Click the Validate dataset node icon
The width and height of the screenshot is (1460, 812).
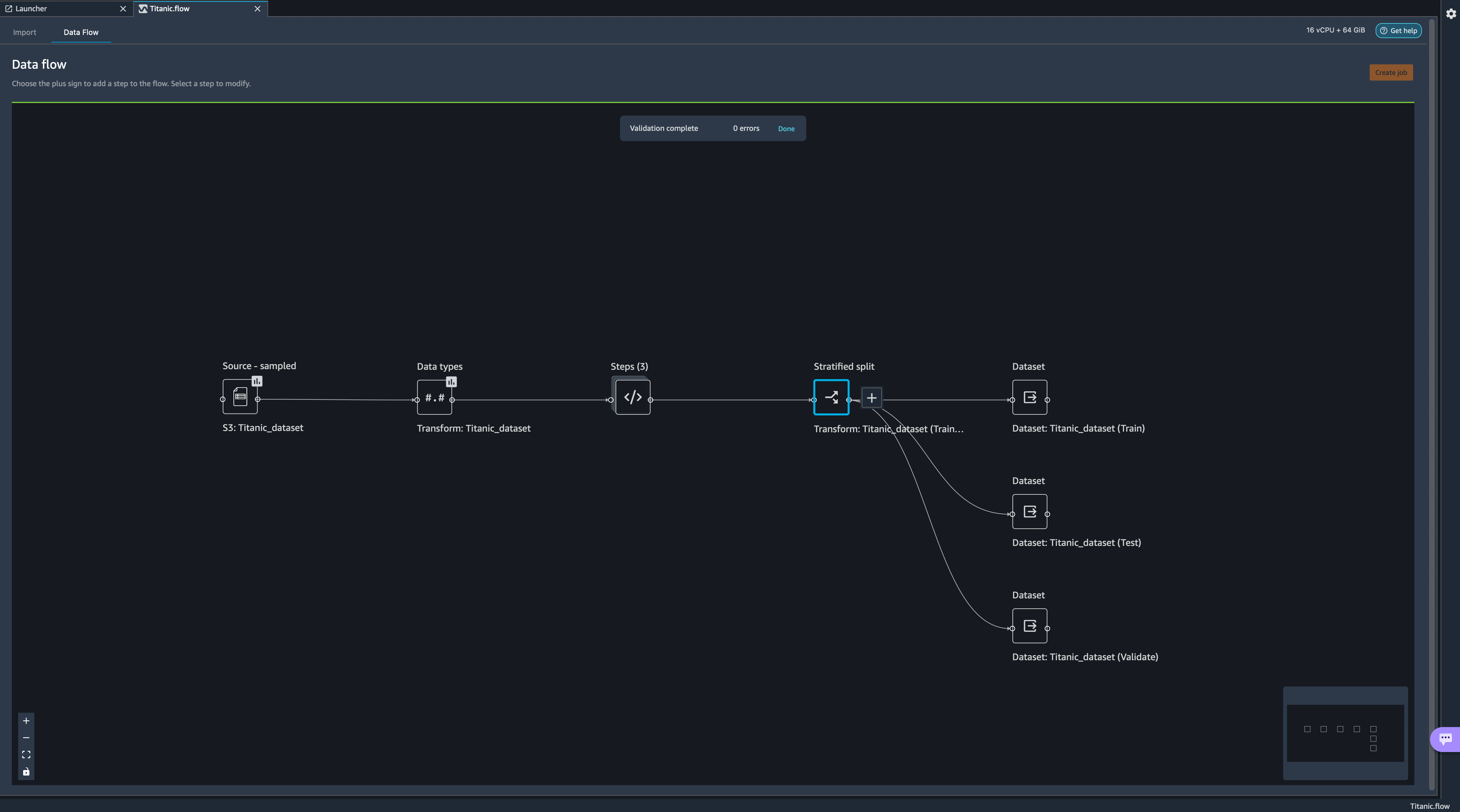pos(1029,626)
